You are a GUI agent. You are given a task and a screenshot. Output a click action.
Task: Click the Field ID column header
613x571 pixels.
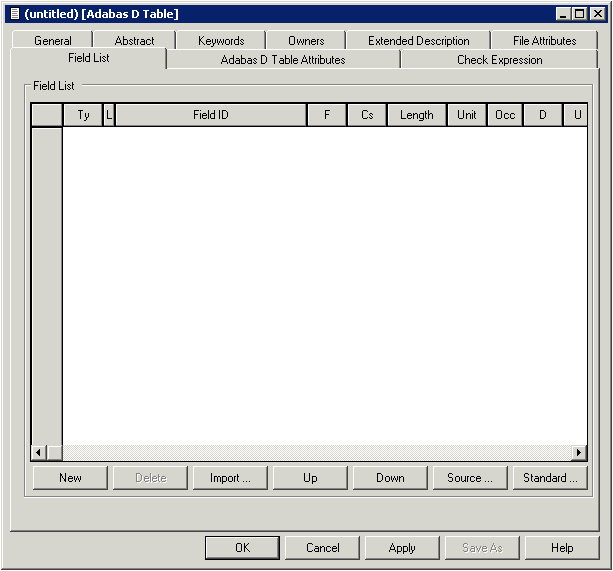pyautogui.click(x=211, y=115)
